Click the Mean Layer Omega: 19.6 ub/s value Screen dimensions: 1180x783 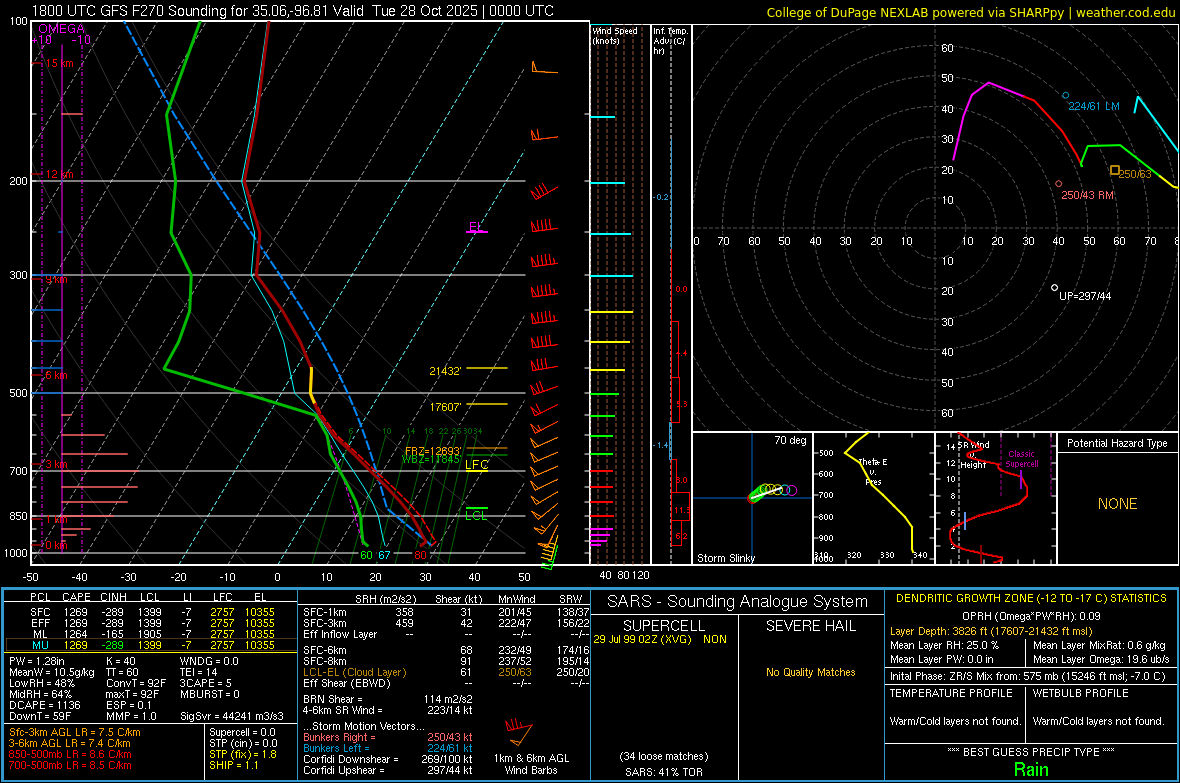pos(1101,660)
